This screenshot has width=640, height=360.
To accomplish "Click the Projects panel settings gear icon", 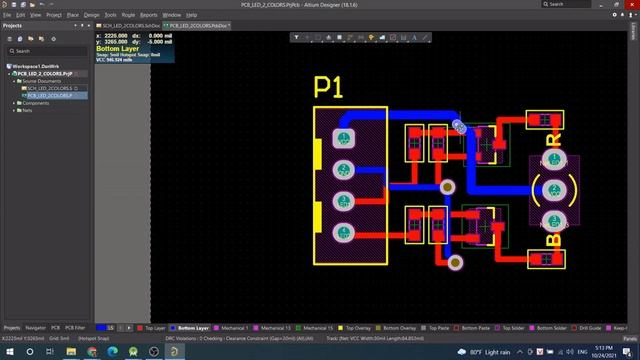I will pos(53,39).
